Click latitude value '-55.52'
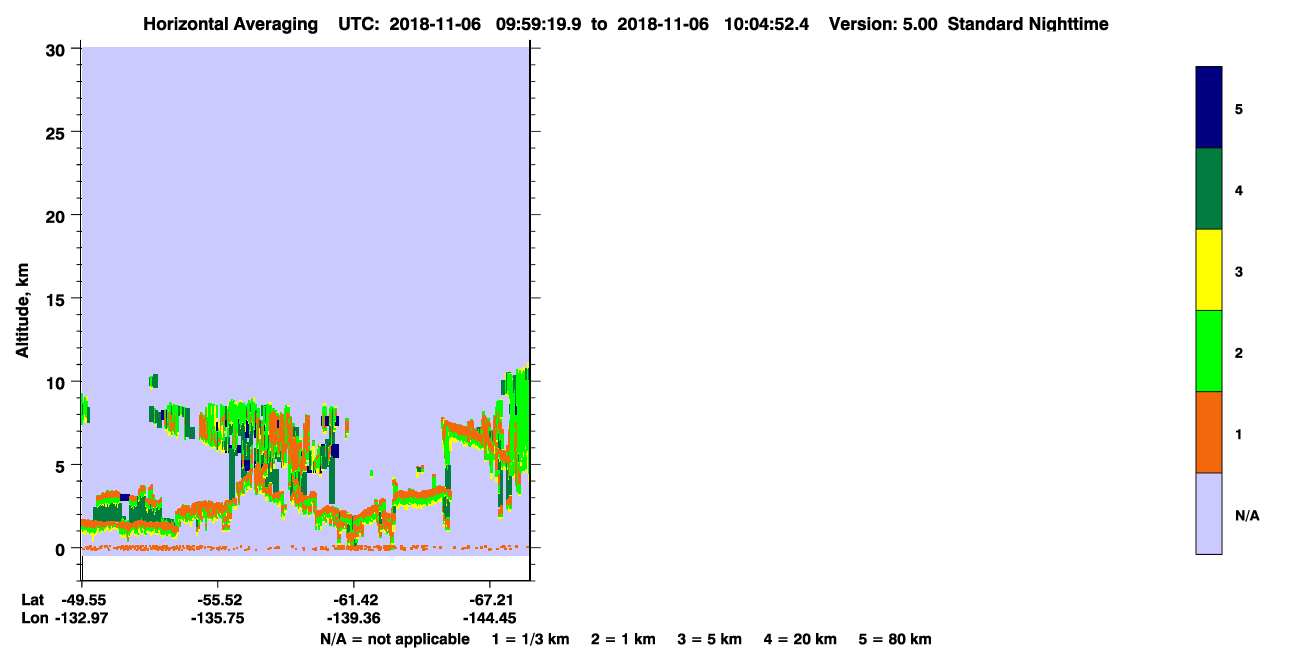Image resolution: width=1300 pixels, height=667 pixels. click(218, 600)
